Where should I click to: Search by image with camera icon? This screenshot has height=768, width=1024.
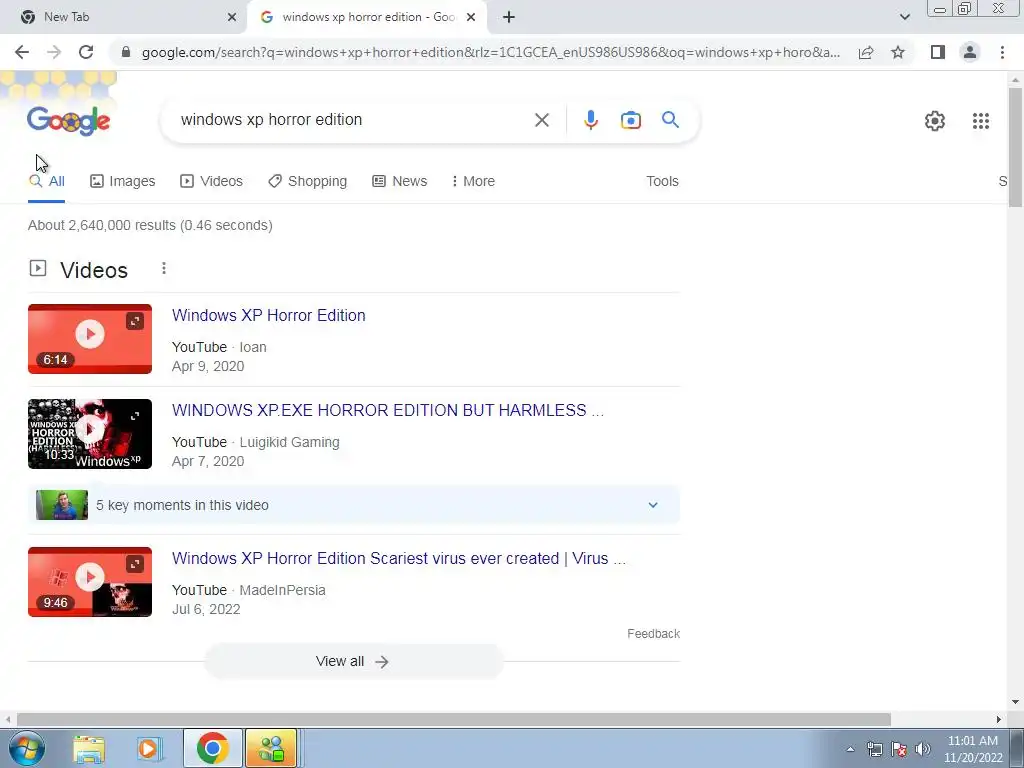pos(631,120)
